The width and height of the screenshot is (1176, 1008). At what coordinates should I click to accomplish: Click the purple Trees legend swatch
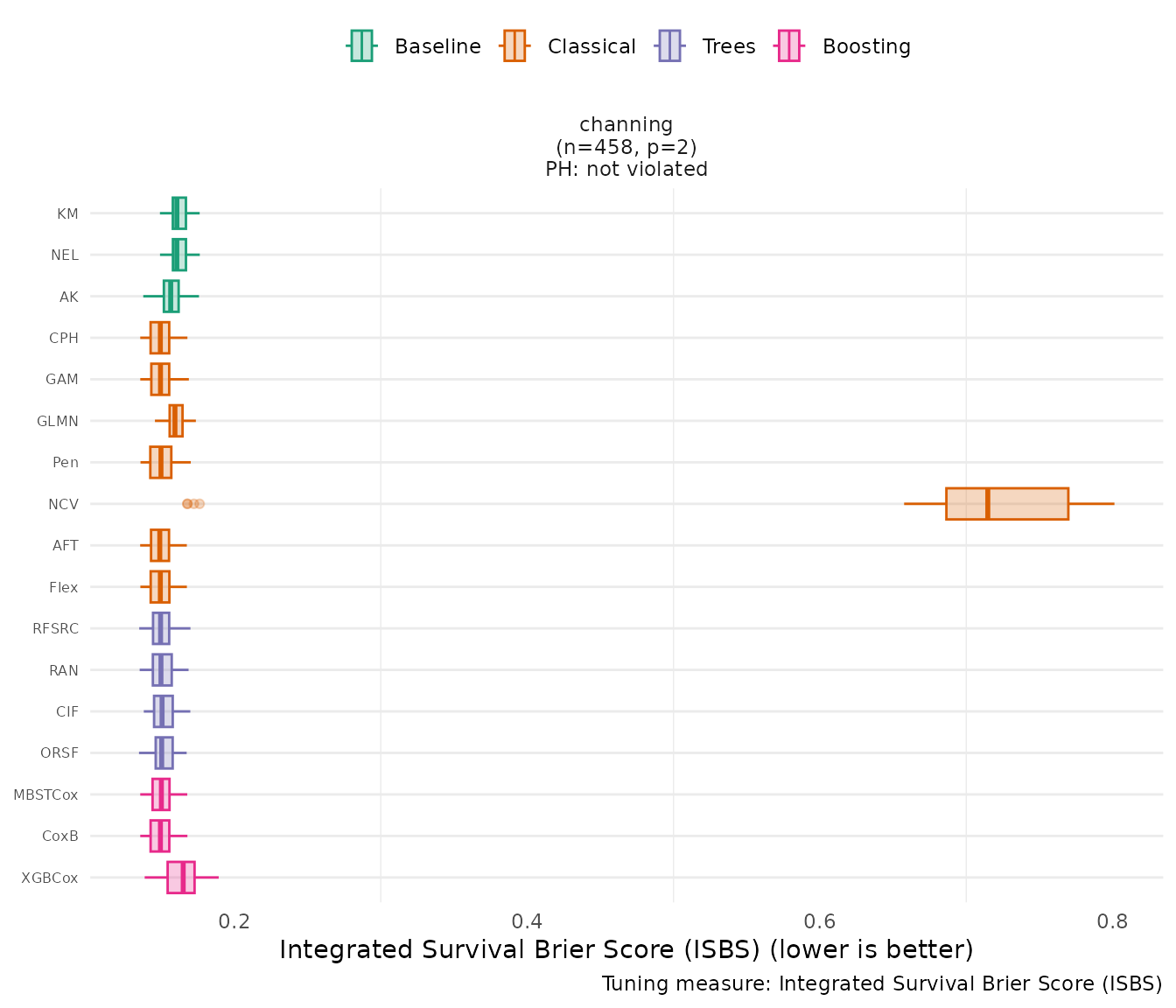[668, 46]
